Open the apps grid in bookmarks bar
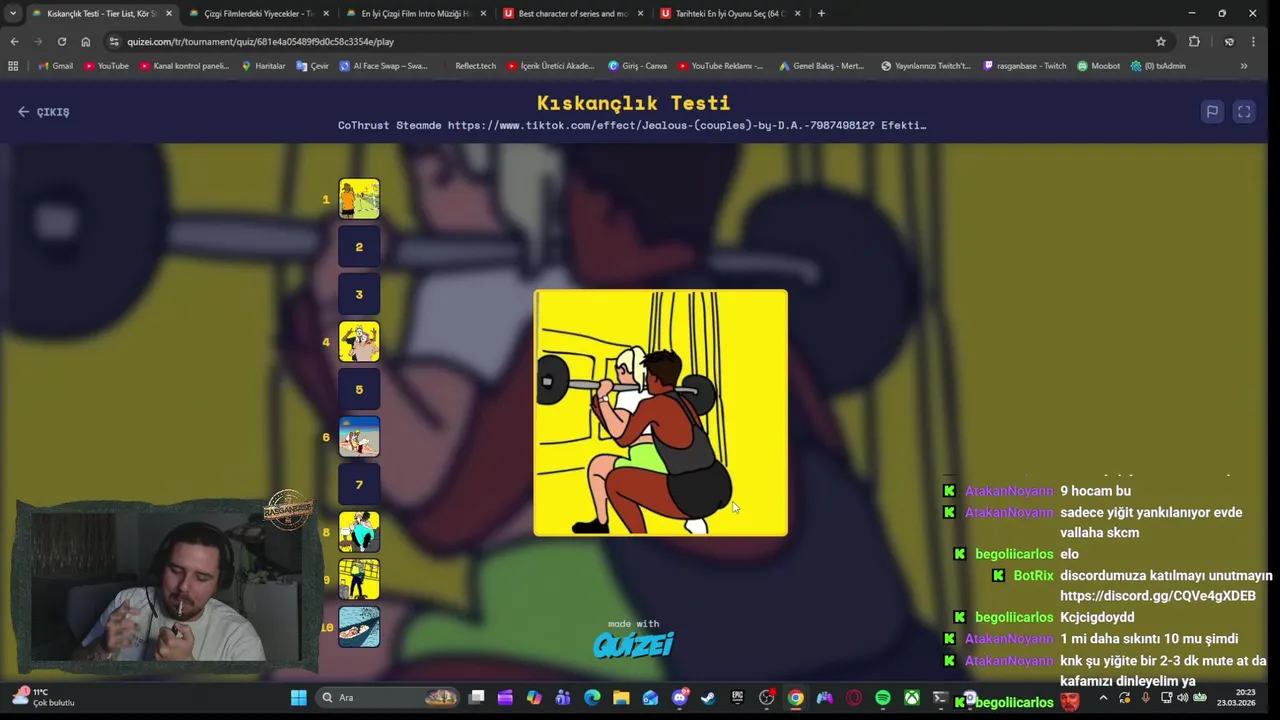The height and width of the screenshot is (720, 1280). (13, 66)
